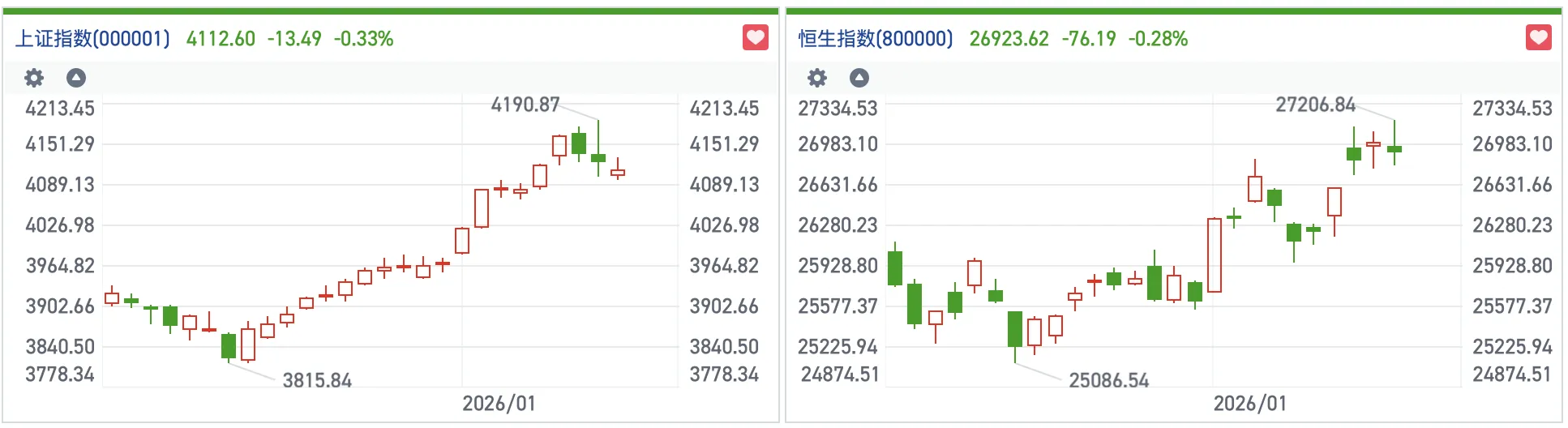The height and width of the screenshot is (428, 1568).
Task: Select the 2026/01 date marker on 恒生 chart
Action: click(1249, 404)
